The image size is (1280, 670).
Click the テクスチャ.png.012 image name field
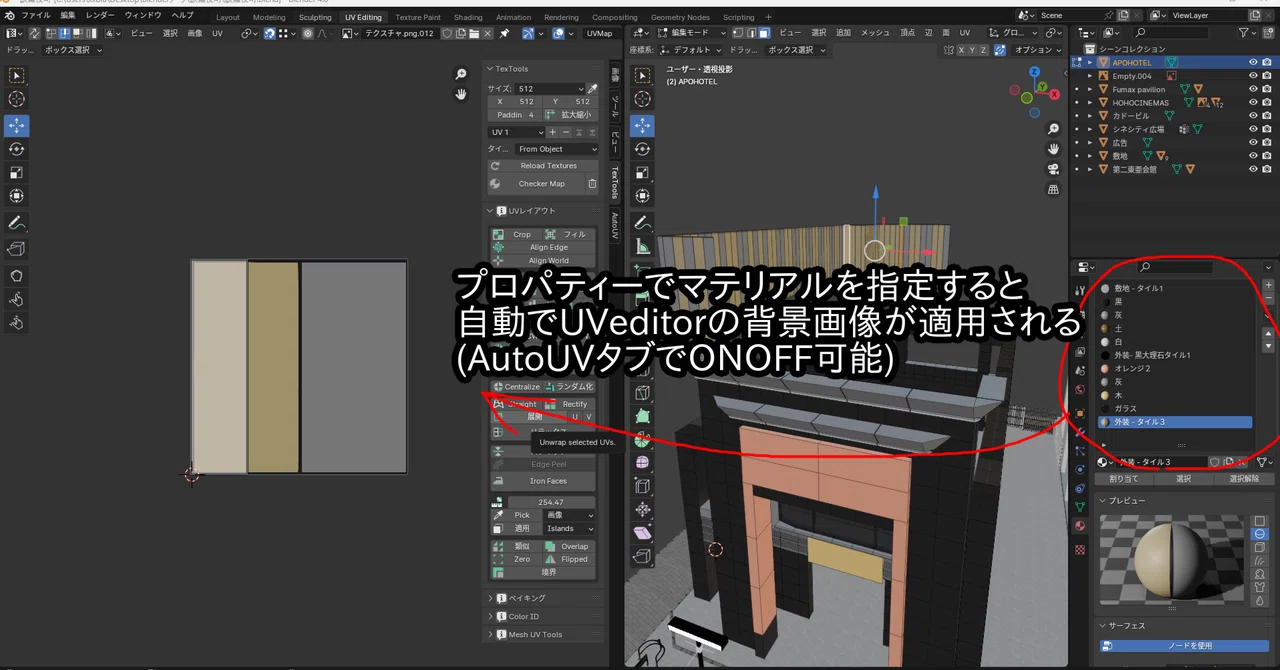click(x=398, y=33)
